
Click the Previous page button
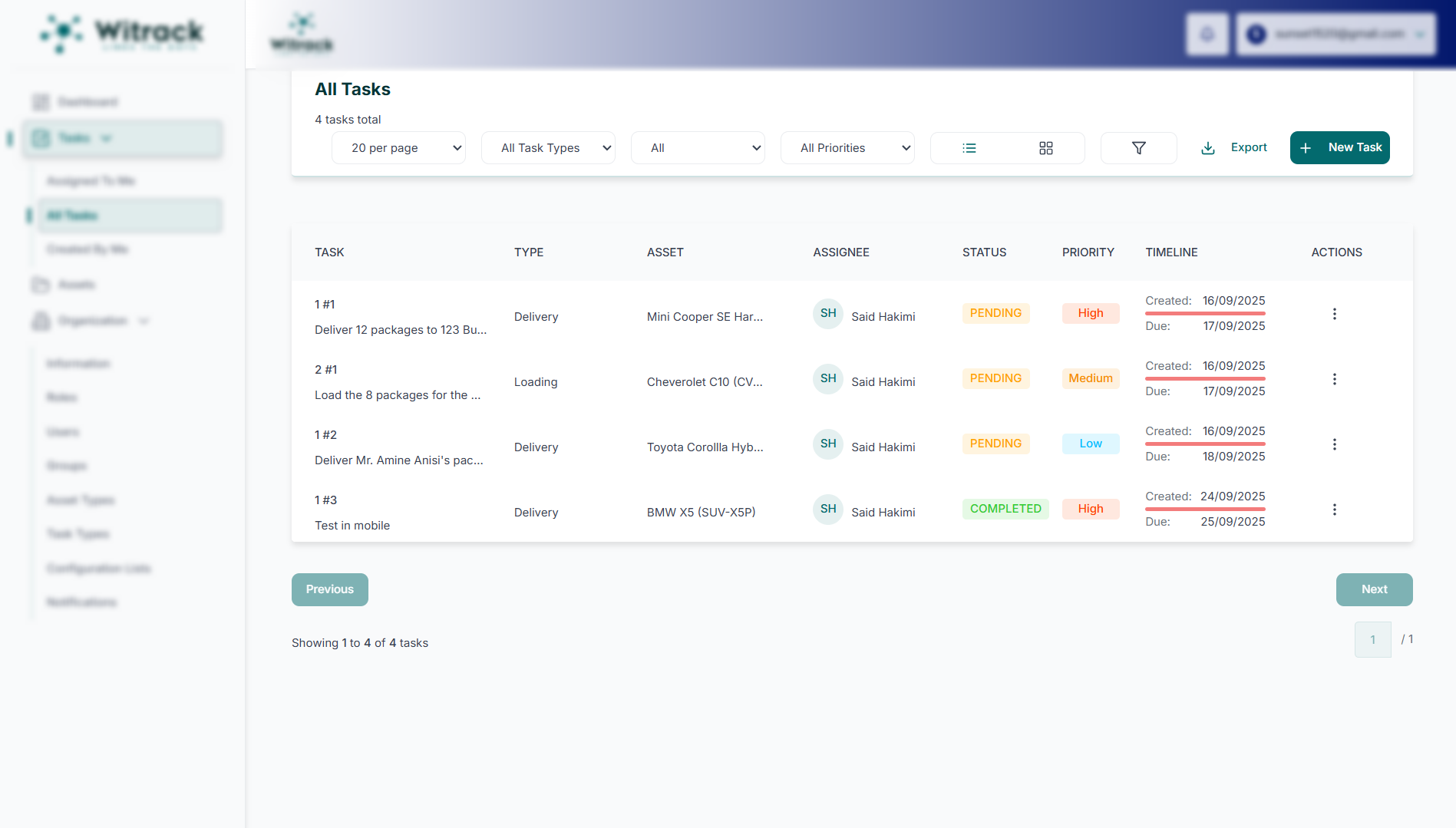point(329,589)
